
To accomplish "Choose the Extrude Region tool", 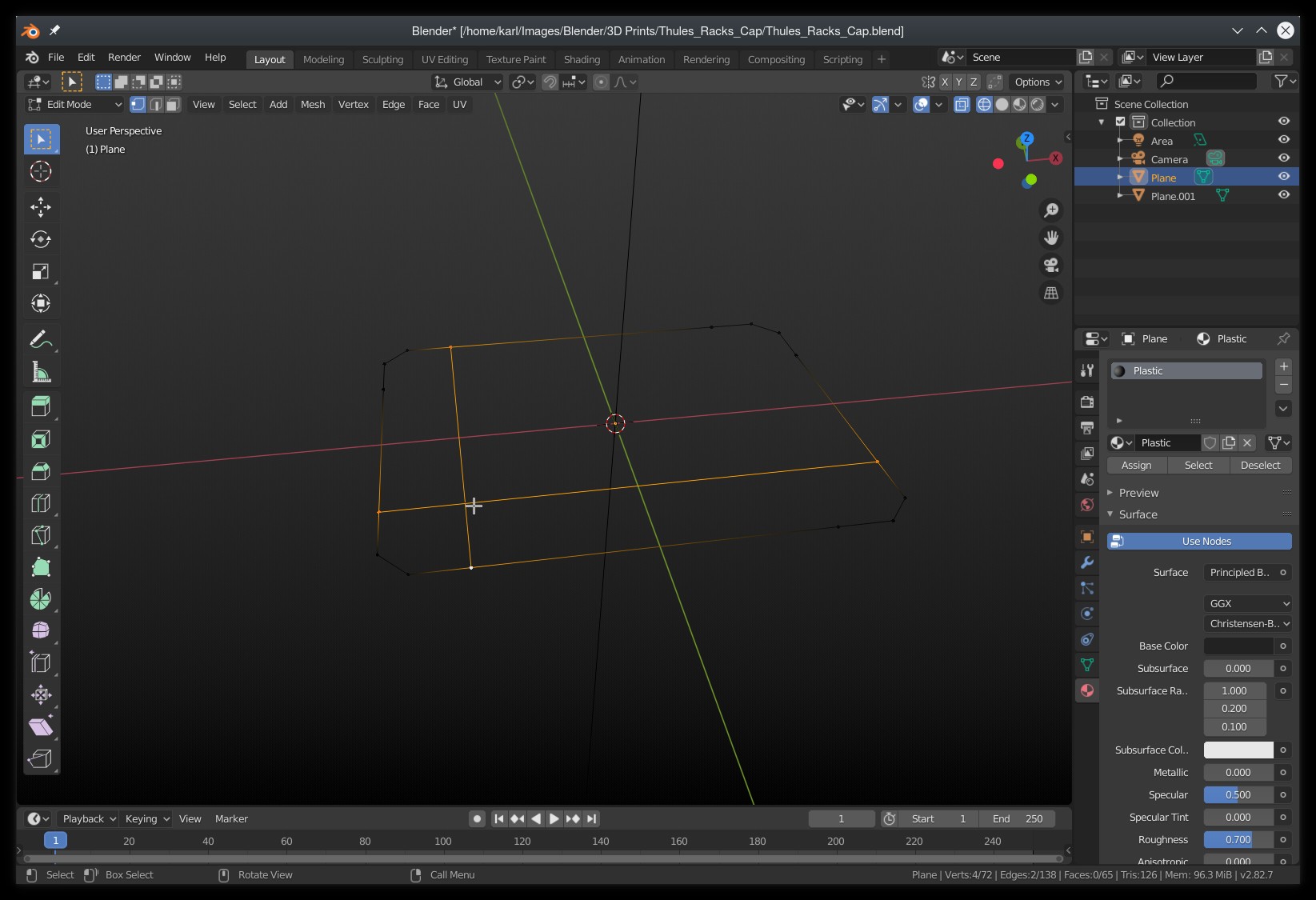I will 41,406.
